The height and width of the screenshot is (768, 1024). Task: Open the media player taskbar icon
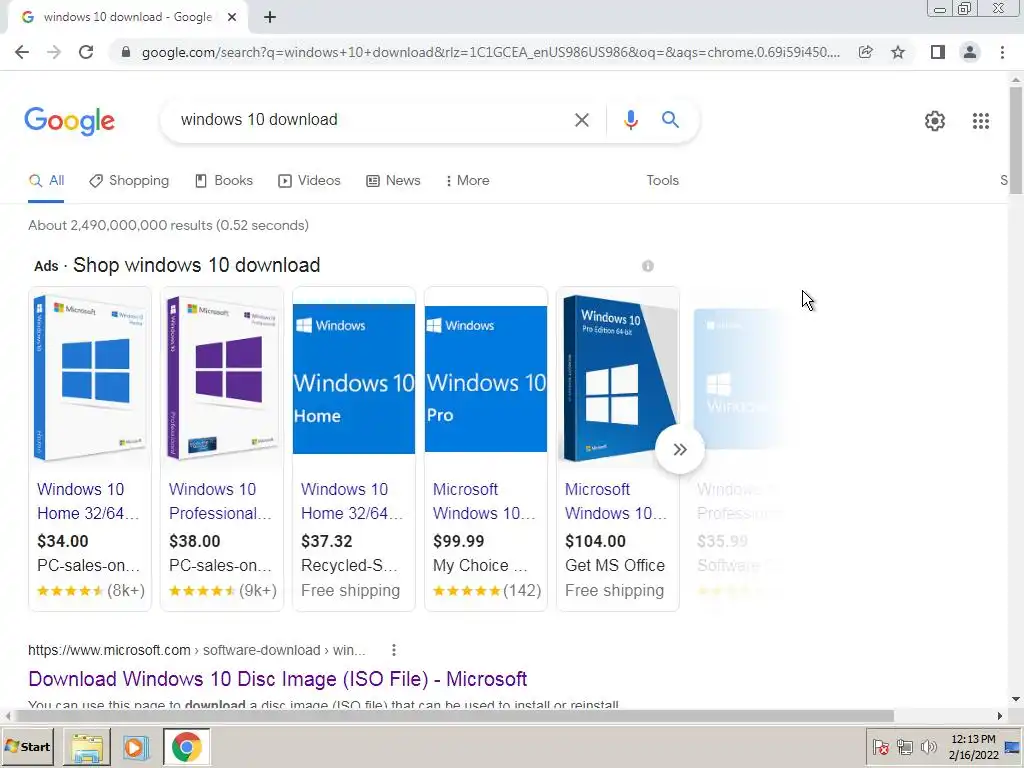(x=135, y=746)
